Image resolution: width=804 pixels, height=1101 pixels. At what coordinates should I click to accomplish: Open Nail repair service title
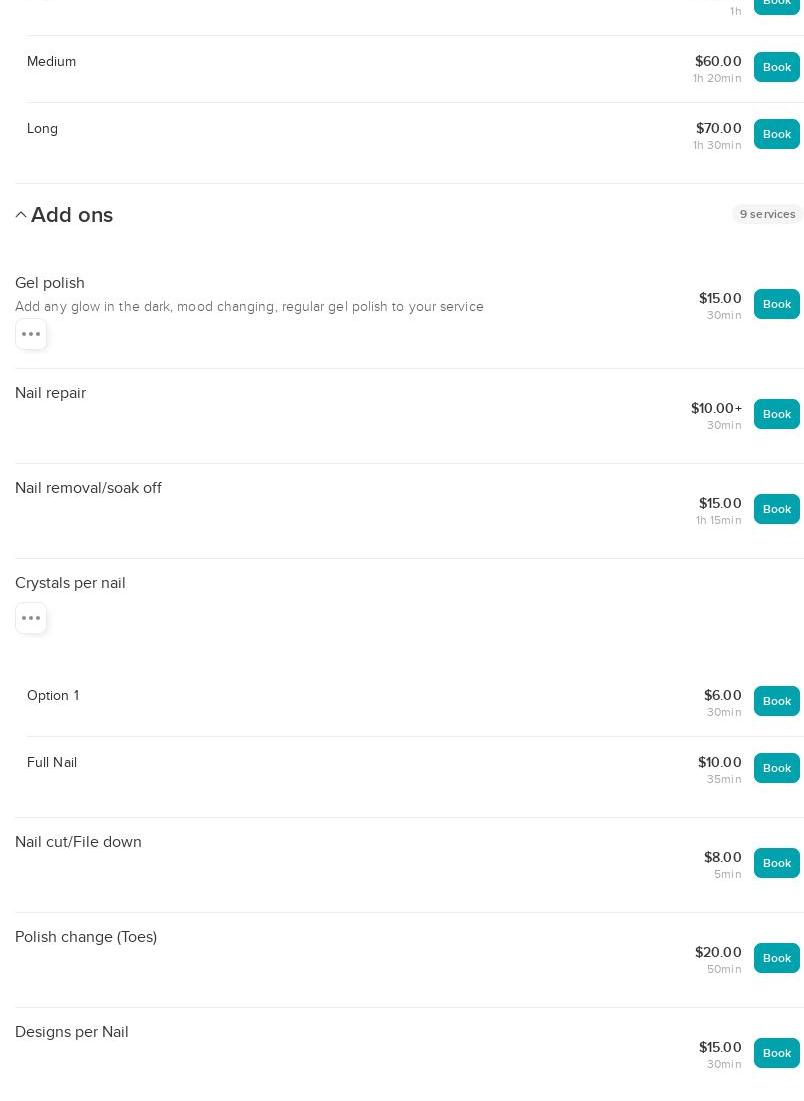click(x=50, y=393)
